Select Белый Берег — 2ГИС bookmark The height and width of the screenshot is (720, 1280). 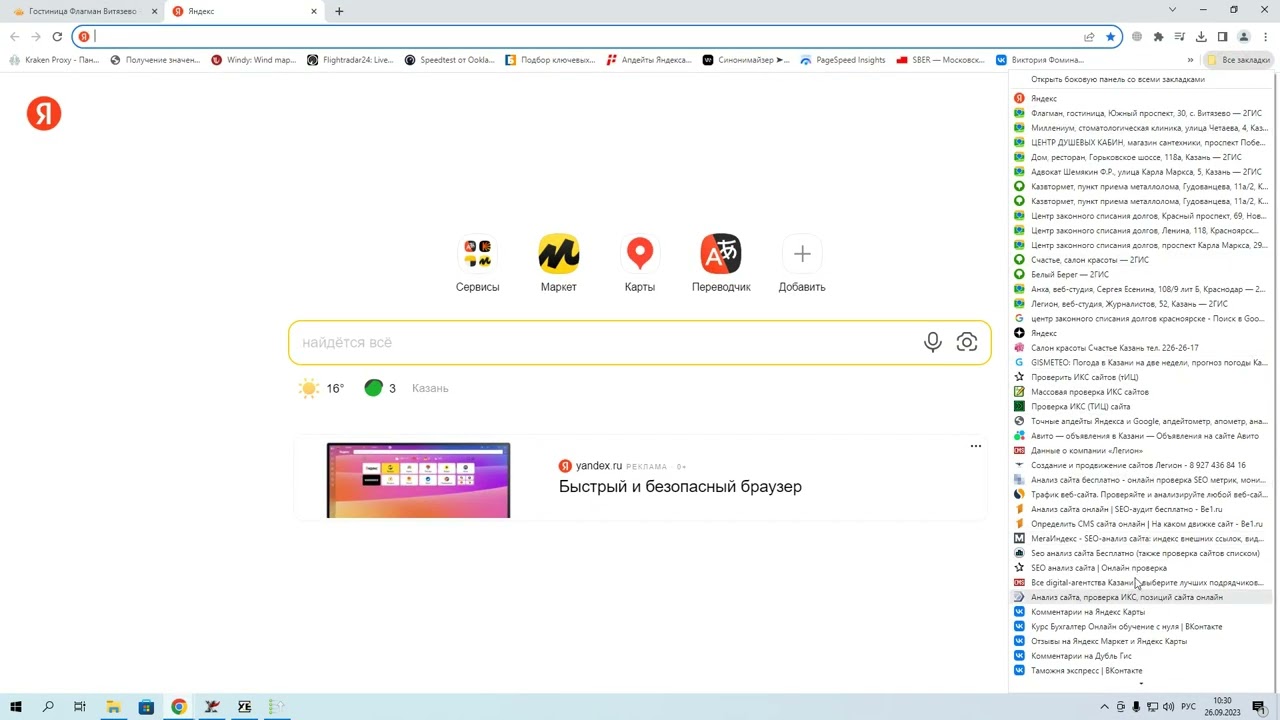pos(1141,274)
